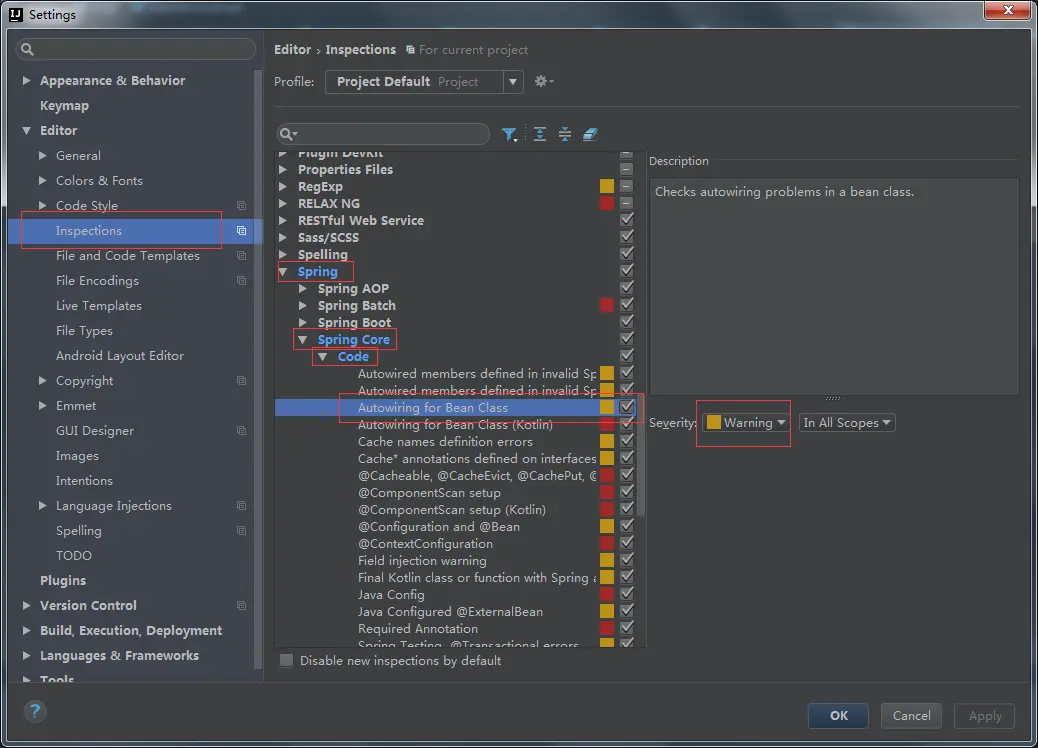Open File Types settings page
The width and height of the screenshot is (1038, 748).
tap(84, 331)
